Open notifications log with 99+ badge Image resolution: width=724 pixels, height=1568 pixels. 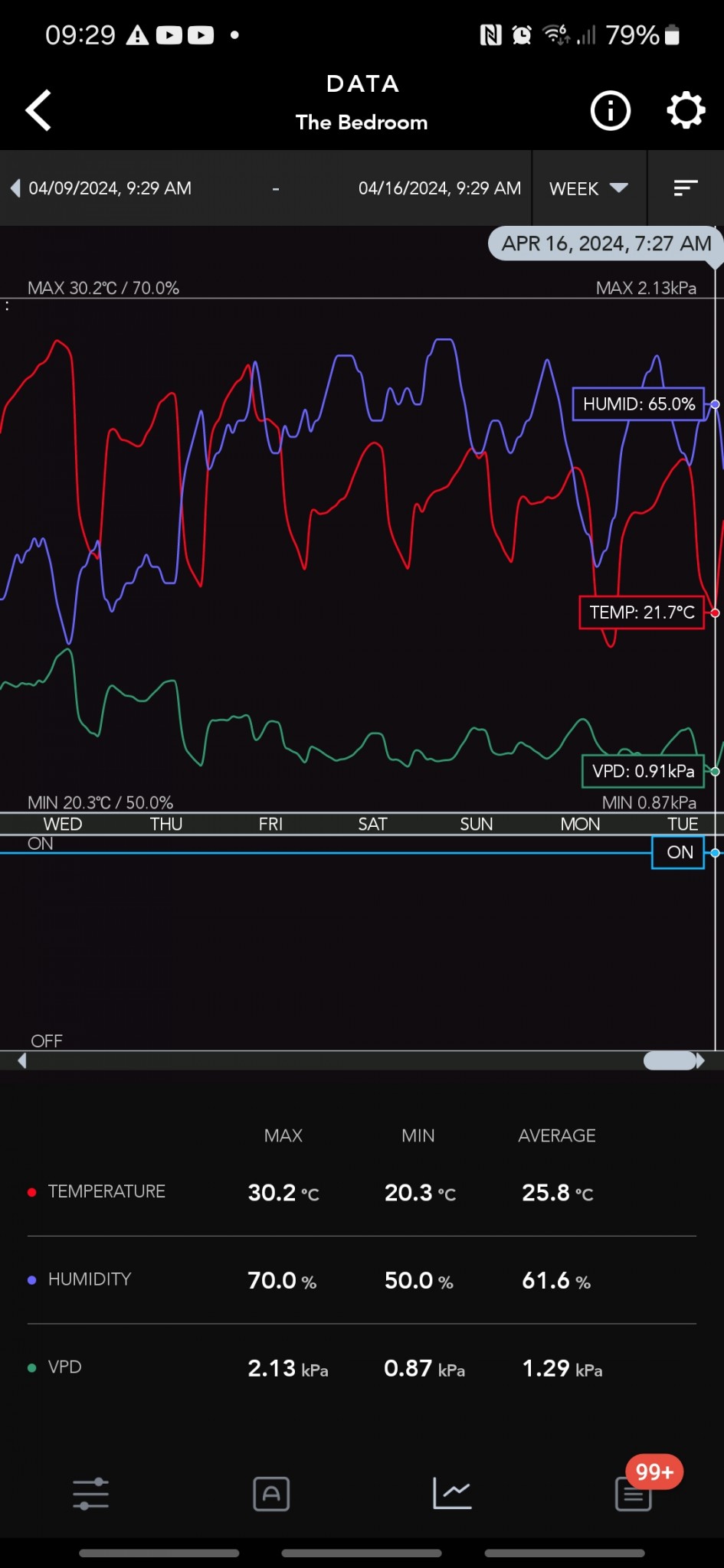click(x=634, y=1493)
